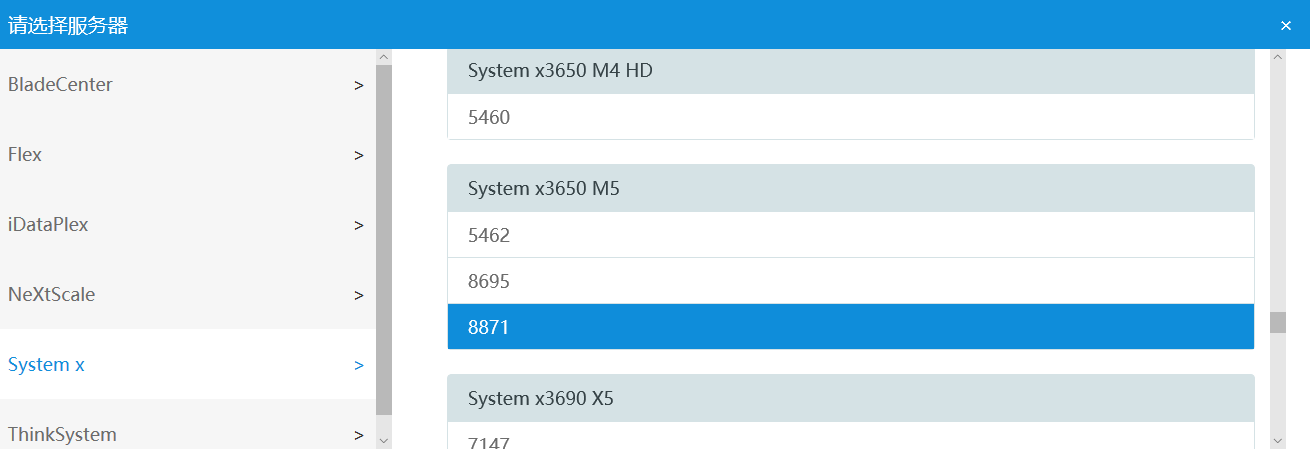Select ThinkSystem in the sidebar
This screenshot has height=450, width=1310.
pos(62,435)
